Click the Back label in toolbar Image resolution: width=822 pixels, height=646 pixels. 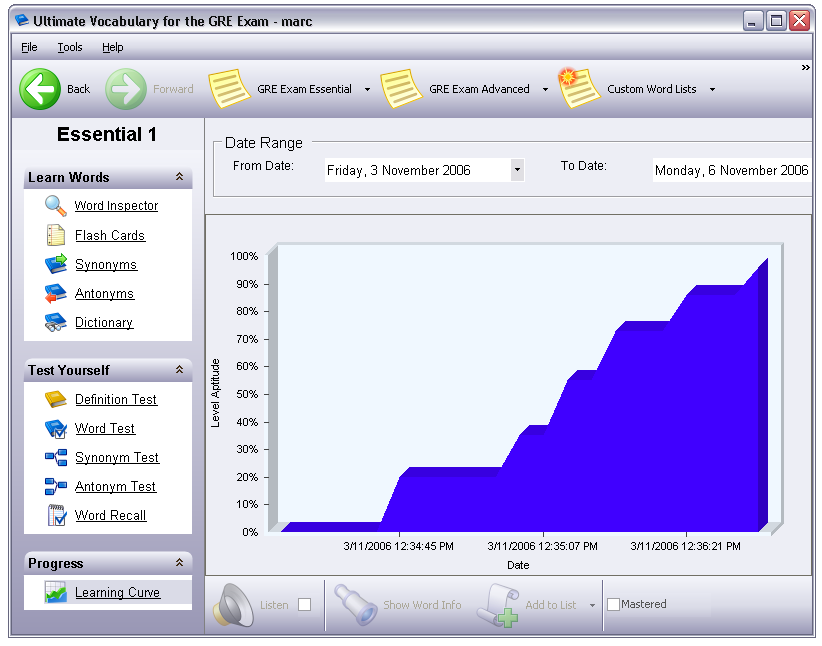[79, 89]
